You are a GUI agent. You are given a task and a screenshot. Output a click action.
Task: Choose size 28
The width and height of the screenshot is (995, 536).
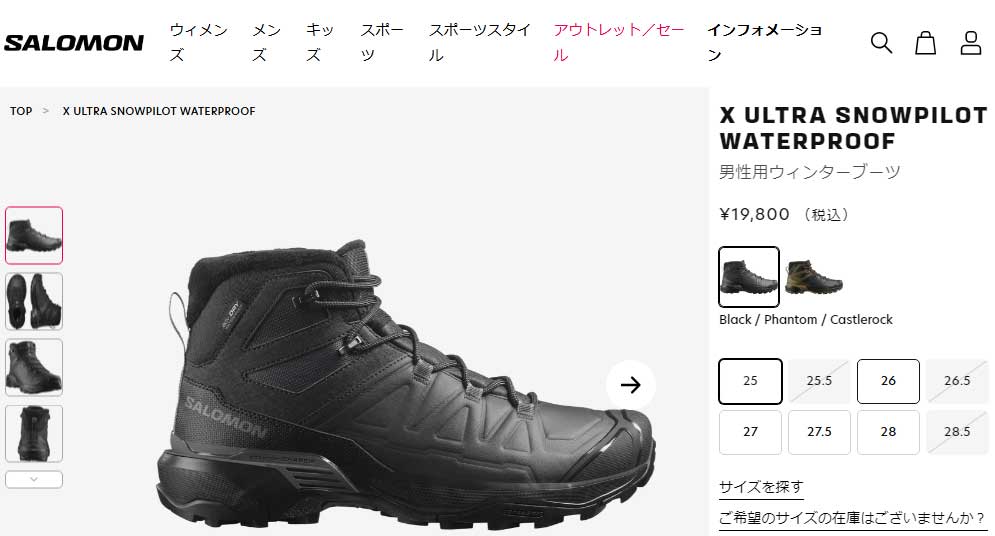888,432
